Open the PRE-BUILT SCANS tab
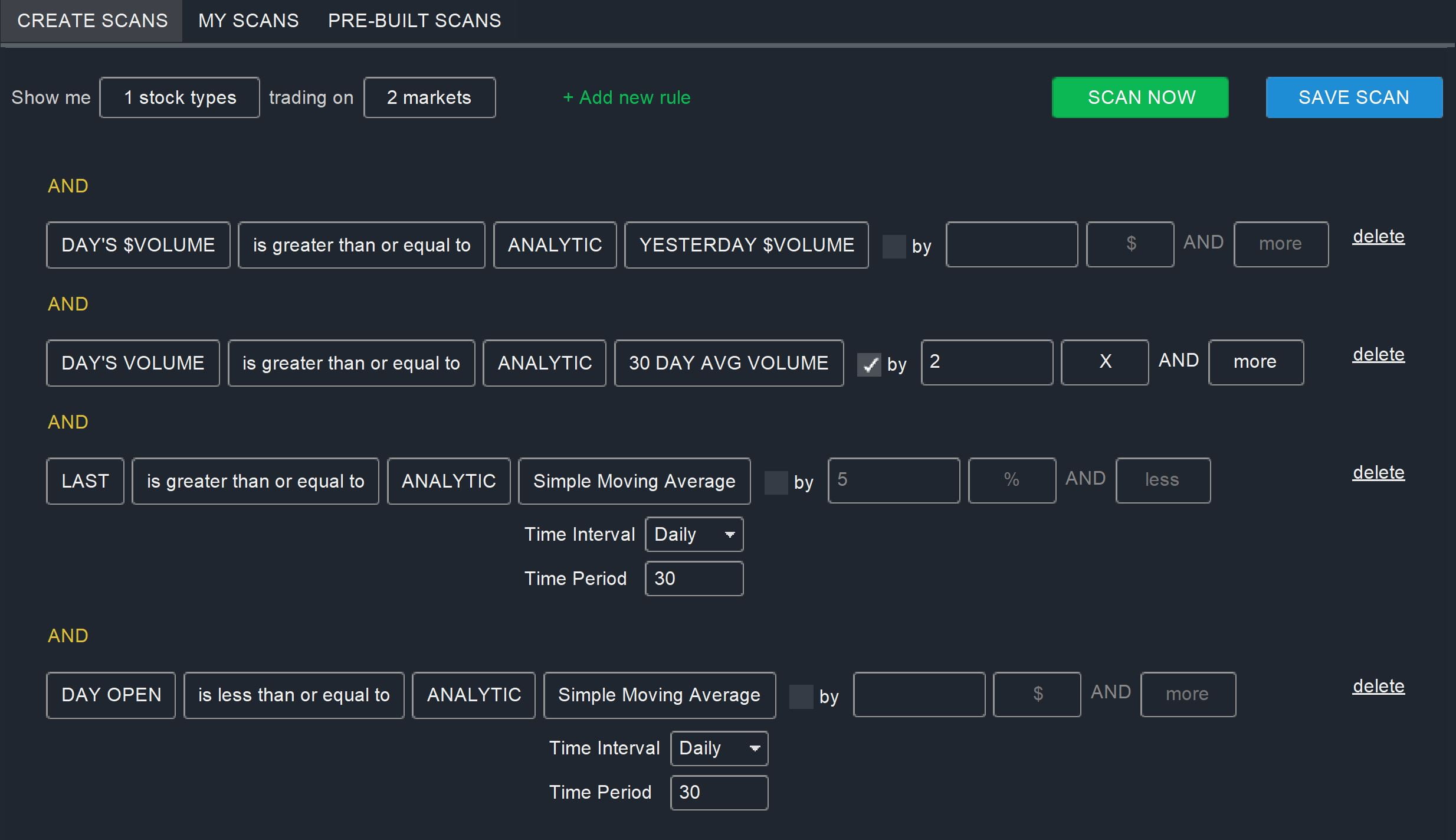This screenshot has width=1456, height=840. coord(414,21)
